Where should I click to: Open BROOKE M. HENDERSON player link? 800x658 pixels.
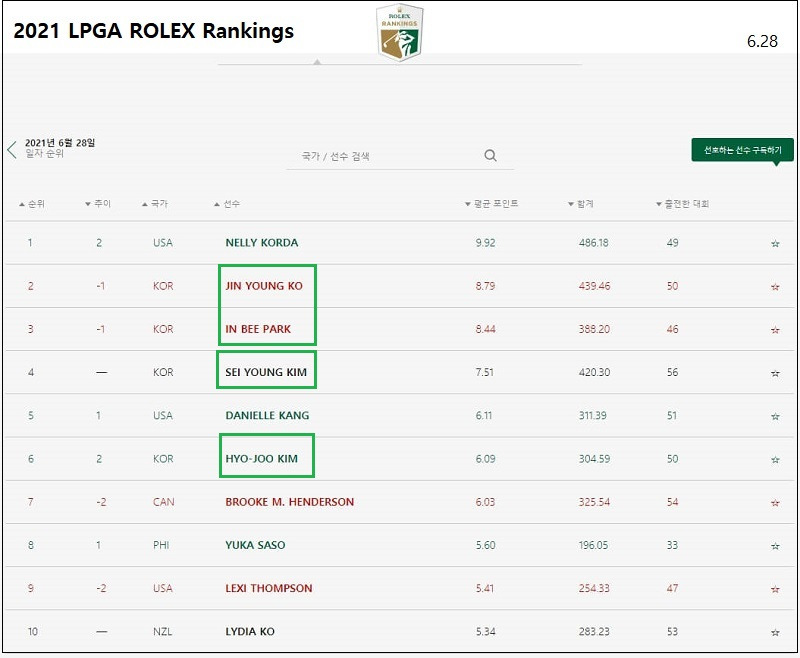point(290,502)
